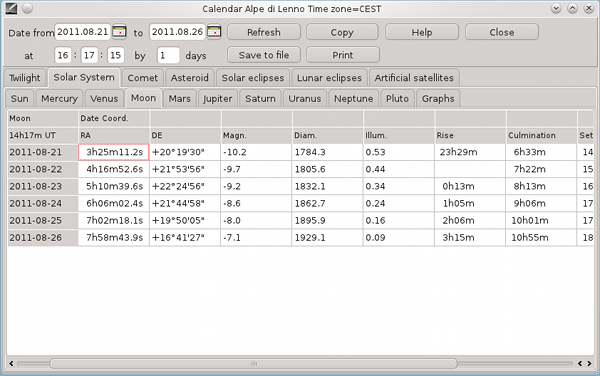Click magnitude cell -8.6
The width and height of the screenshot is (600, 376).
point(256,203)
